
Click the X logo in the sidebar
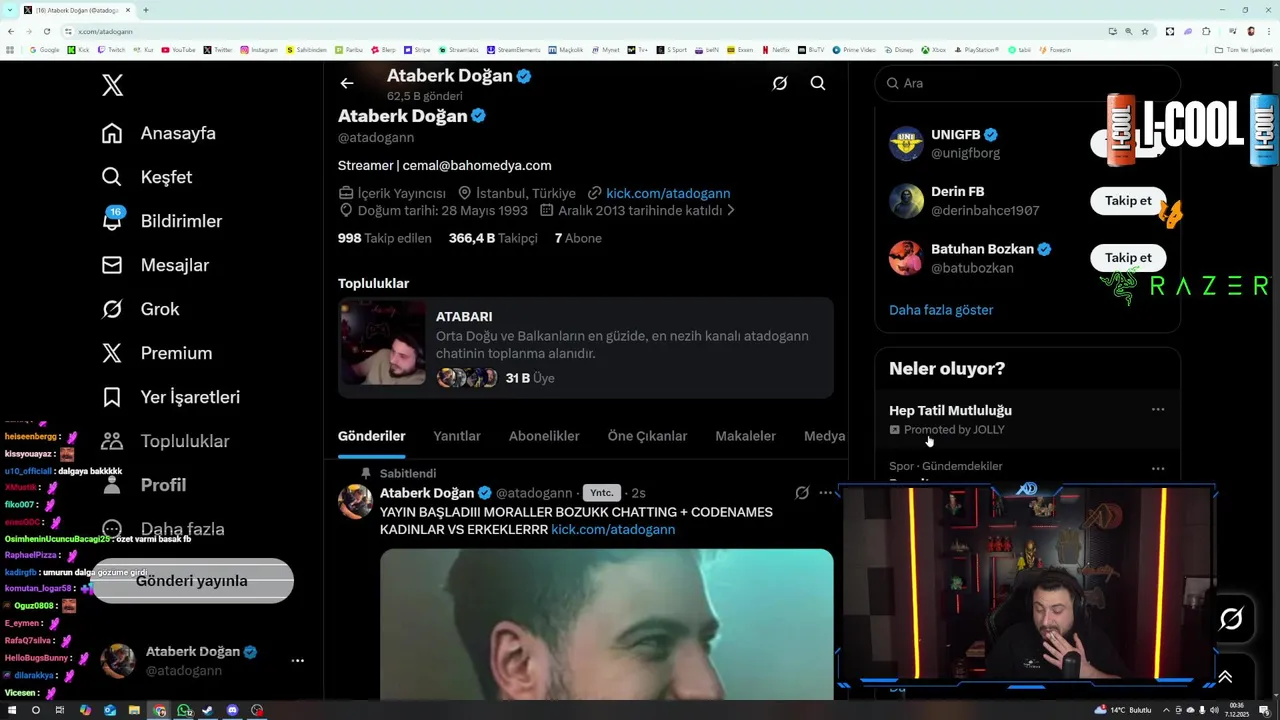point(112,85)
